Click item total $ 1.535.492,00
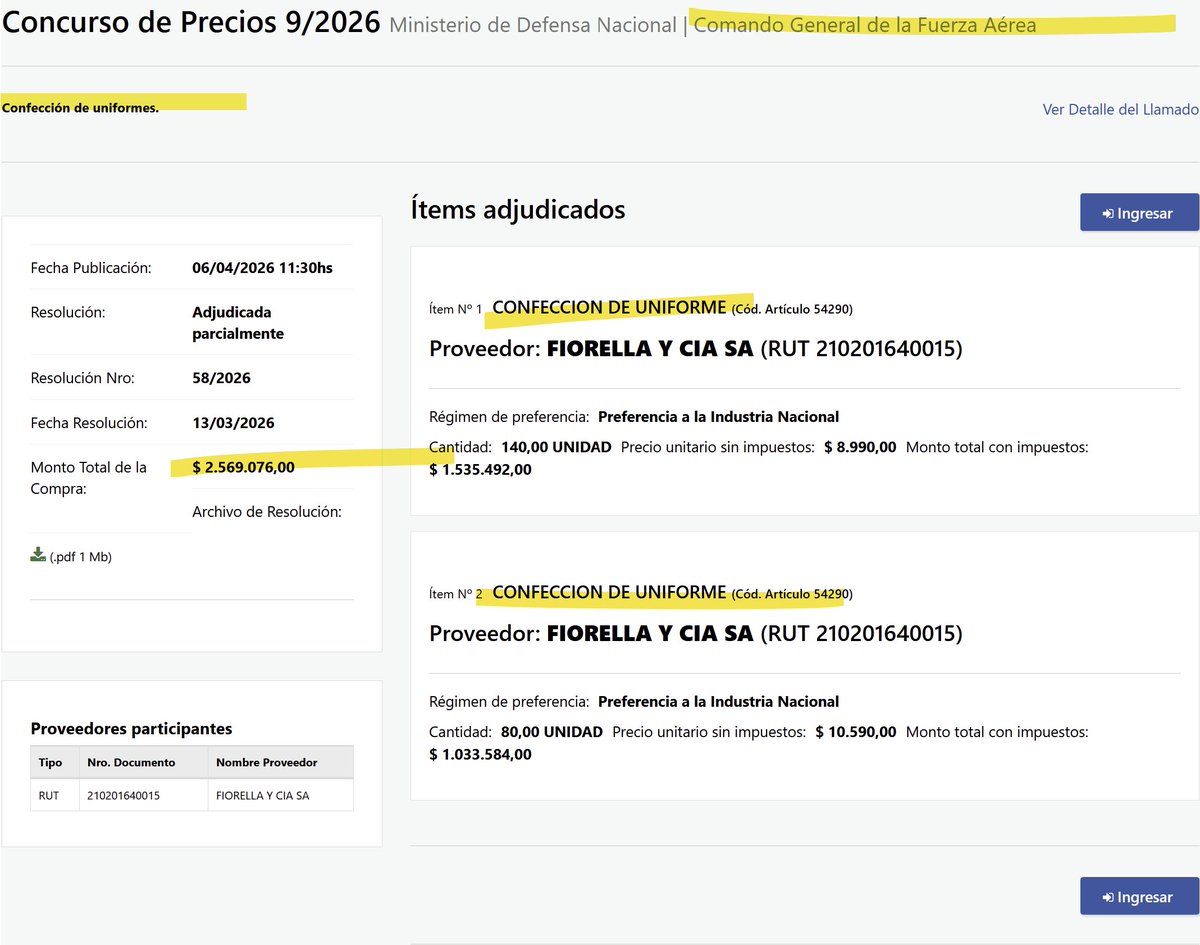The image size is (1200, 945). (480, 469)
